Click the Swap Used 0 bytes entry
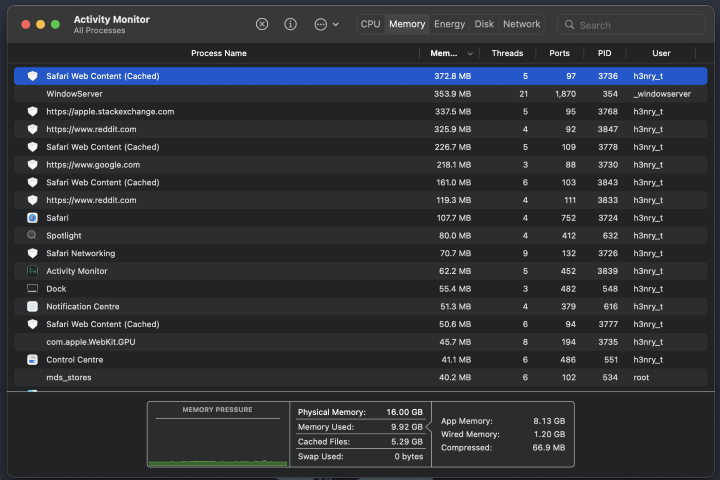Viewport: 720px width, 480px height. click(x=360, y=457)
